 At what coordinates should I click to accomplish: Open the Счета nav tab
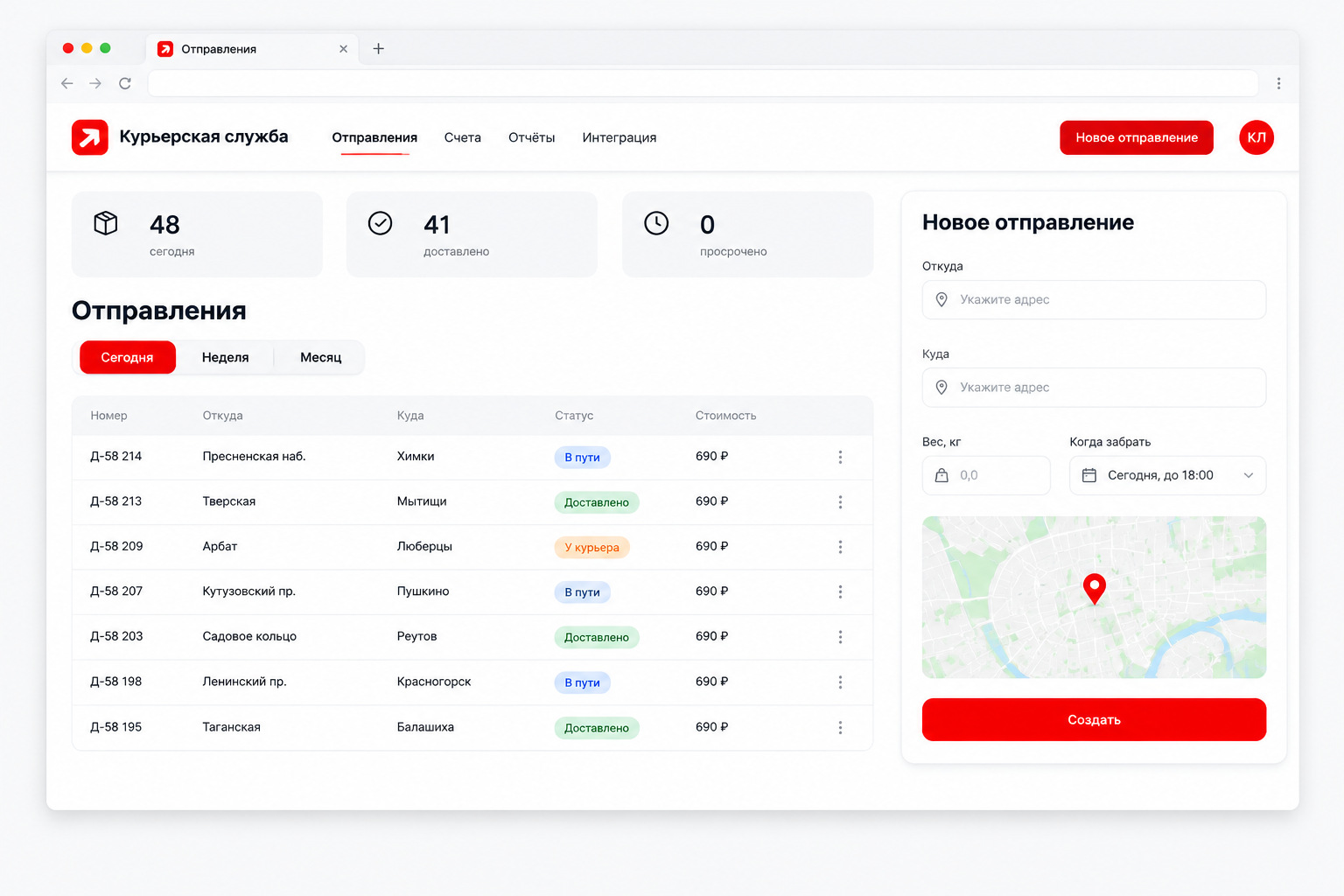click(x=463, y=137)
